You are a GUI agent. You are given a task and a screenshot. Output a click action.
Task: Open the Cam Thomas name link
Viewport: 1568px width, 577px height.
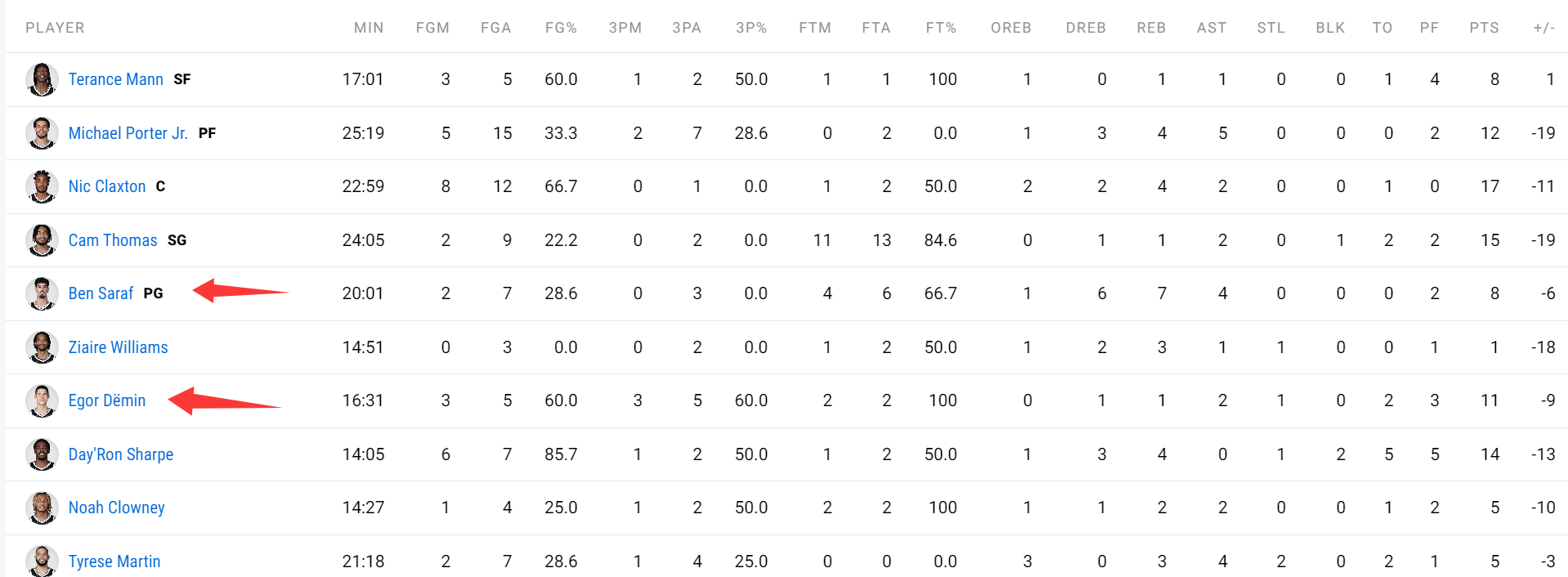(x=112, y=240)
